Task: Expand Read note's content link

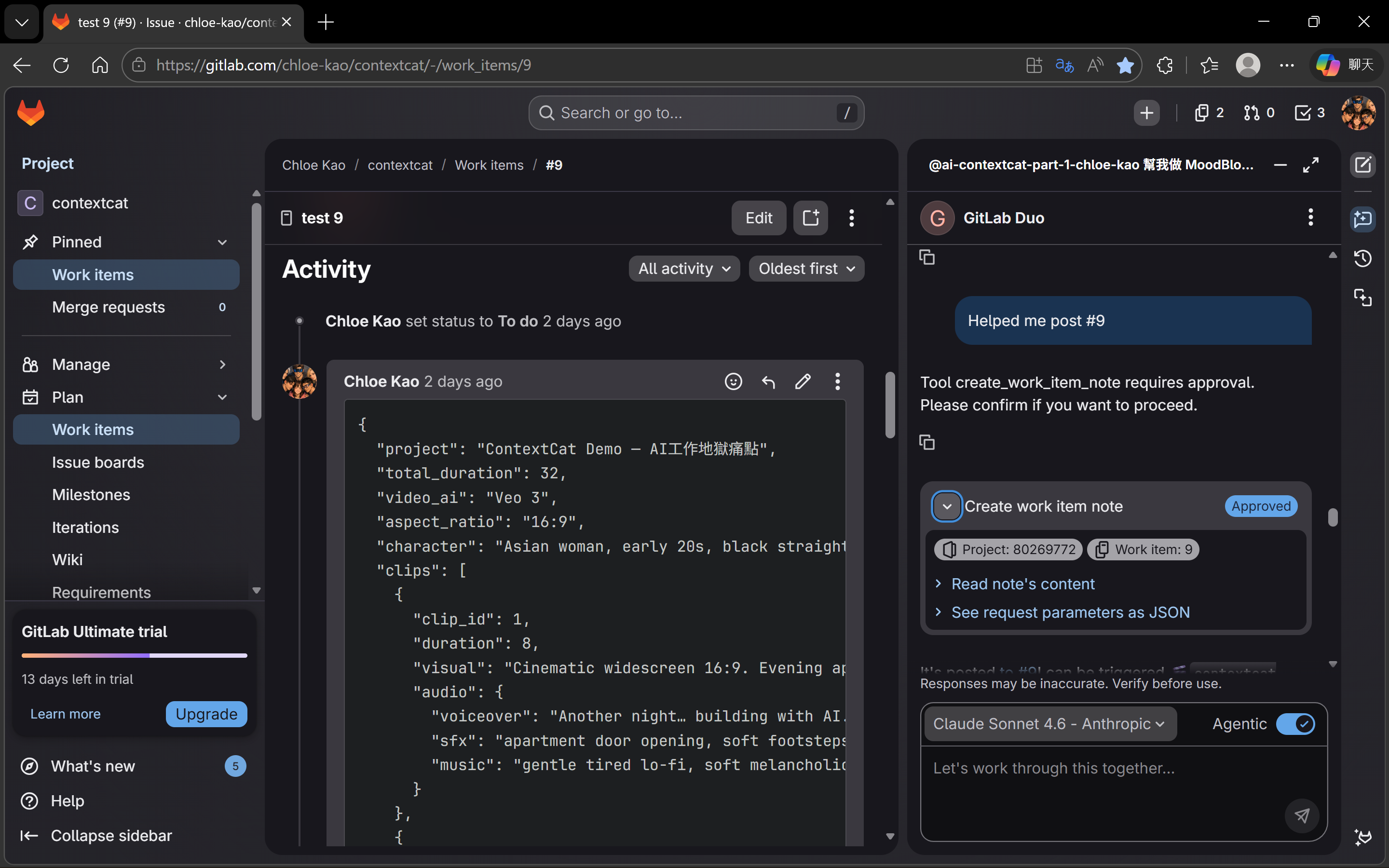Action: 1022,584
